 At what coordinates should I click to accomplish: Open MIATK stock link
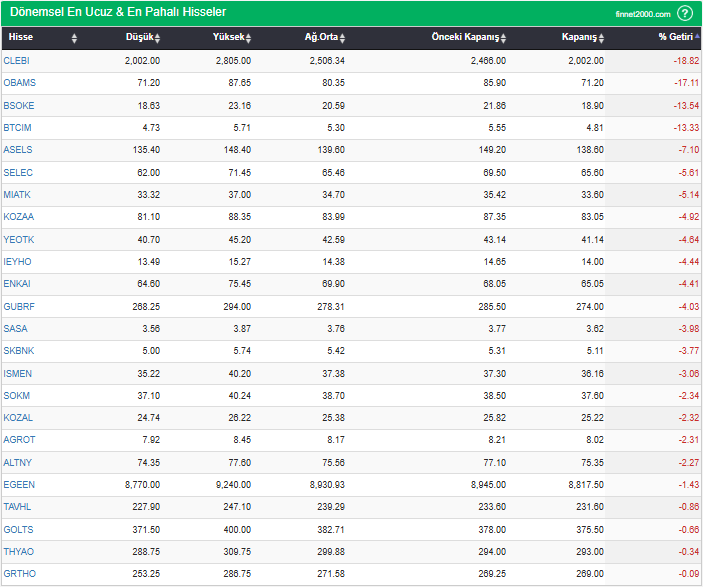(x=17, y=195)
